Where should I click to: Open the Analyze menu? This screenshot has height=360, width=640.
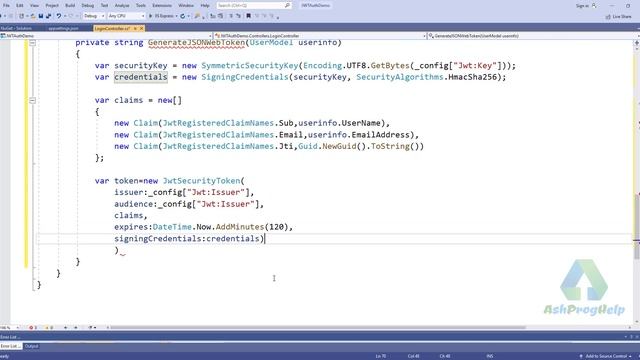point(122,5)
